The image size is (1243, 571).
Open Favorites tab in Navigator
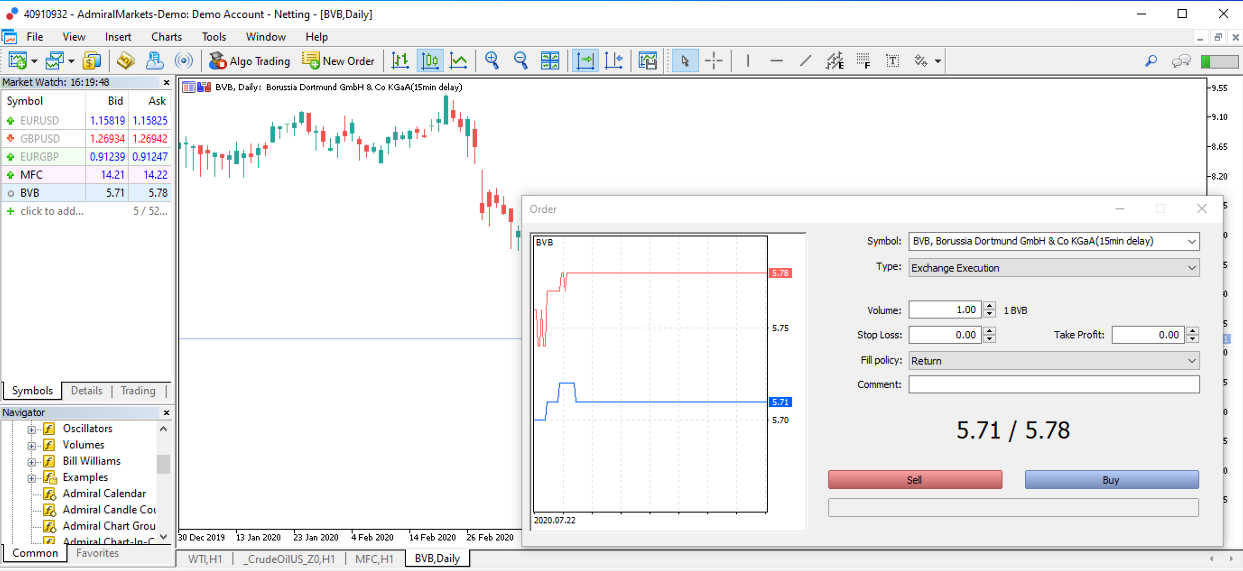point(98,553)
